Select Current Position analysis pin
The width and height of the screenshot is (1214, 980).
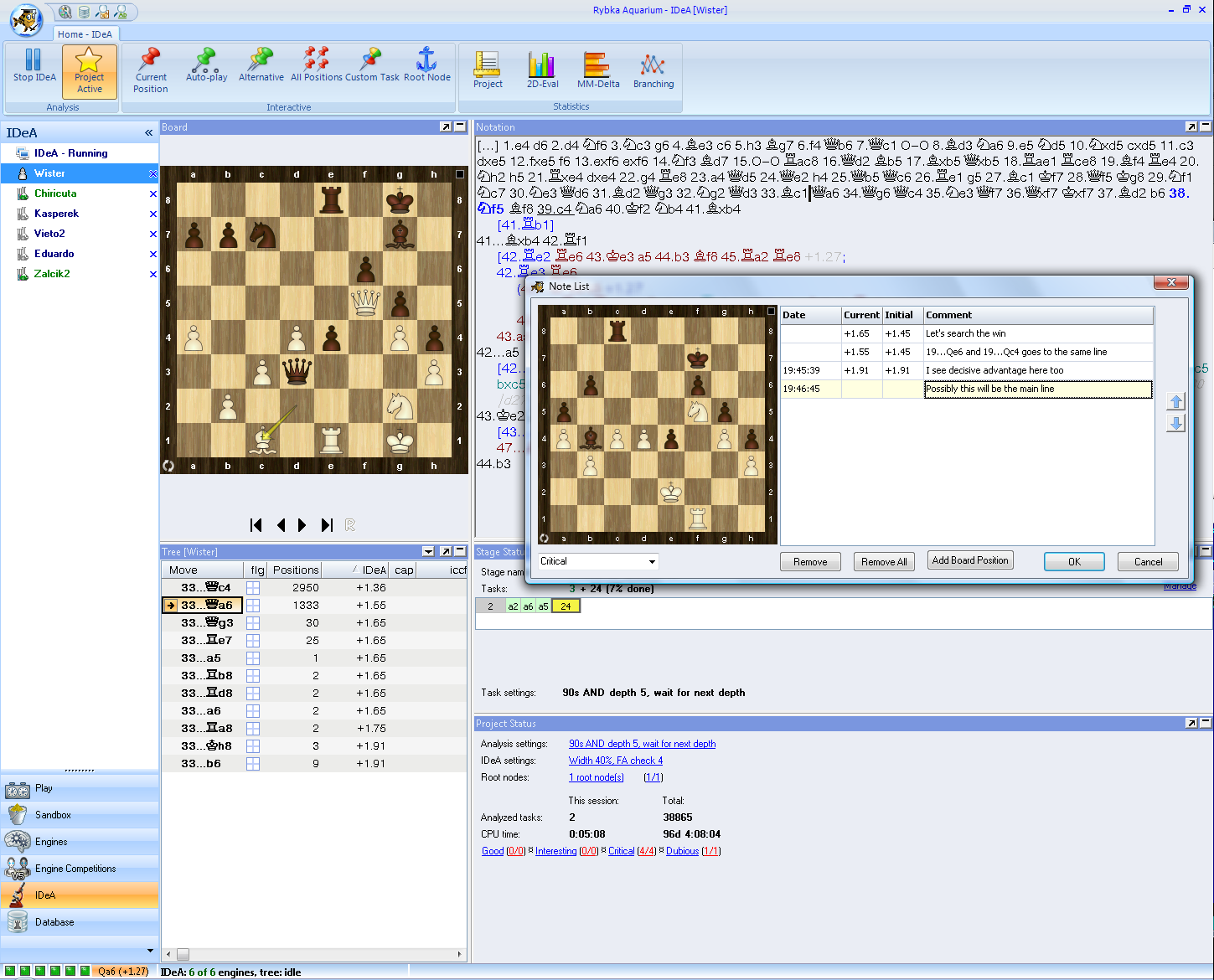coord(151,71)
